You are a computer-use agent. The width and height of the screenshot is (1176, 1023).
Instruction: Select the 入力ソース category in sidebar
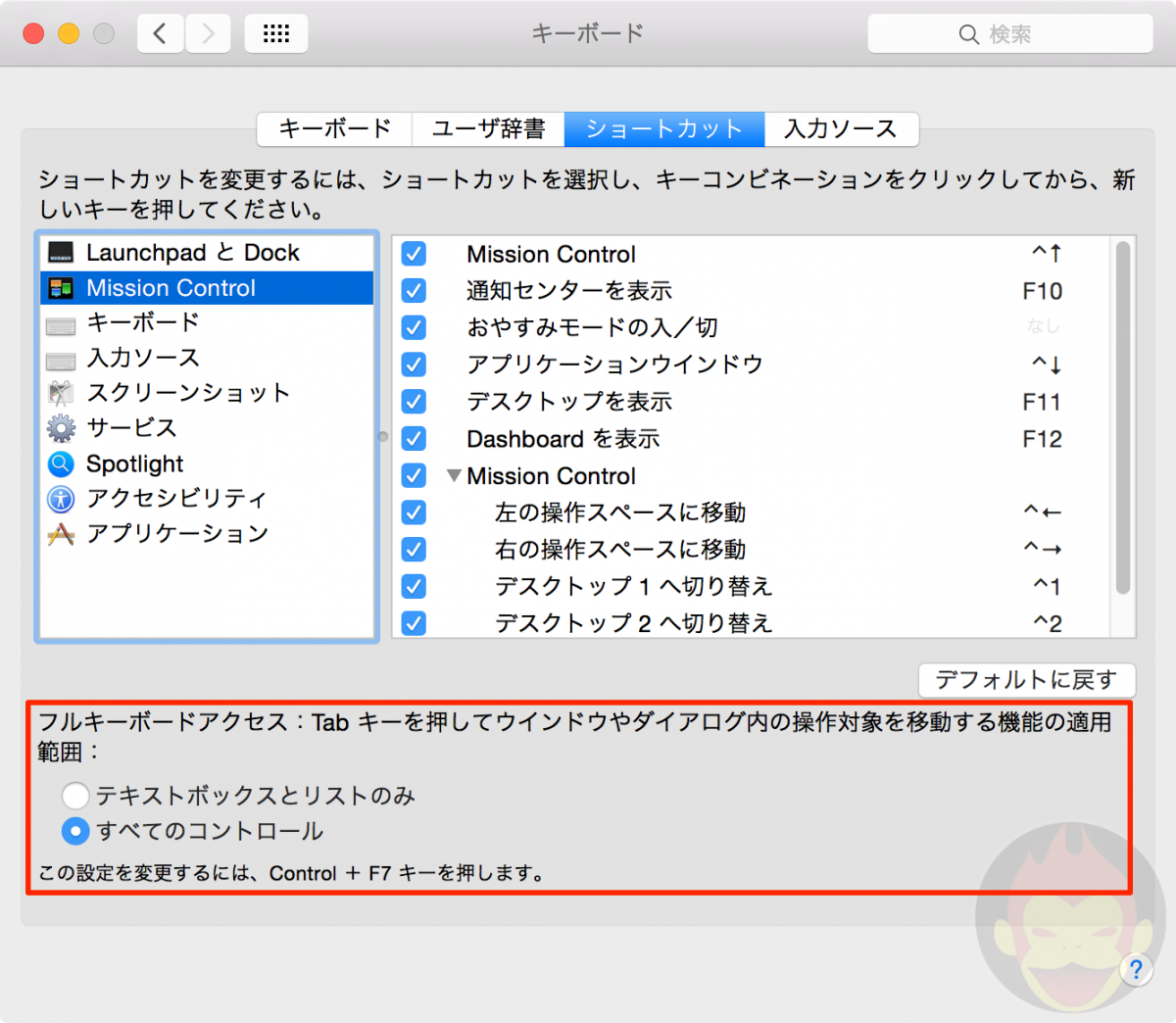(61, 358)
